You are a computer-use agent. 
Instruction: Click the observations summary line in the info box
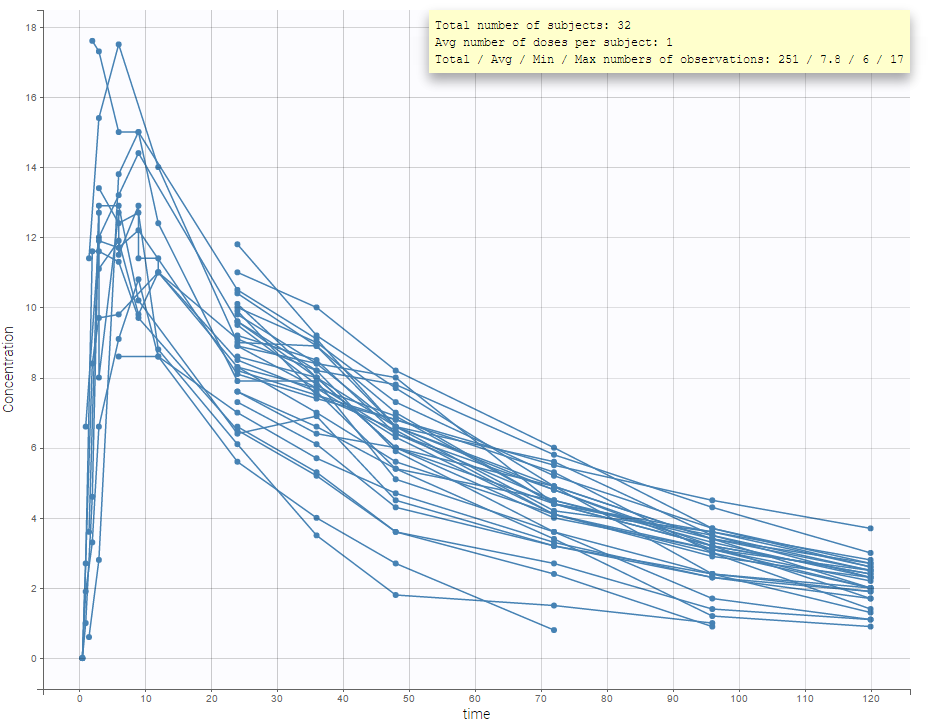click(669, 59)
